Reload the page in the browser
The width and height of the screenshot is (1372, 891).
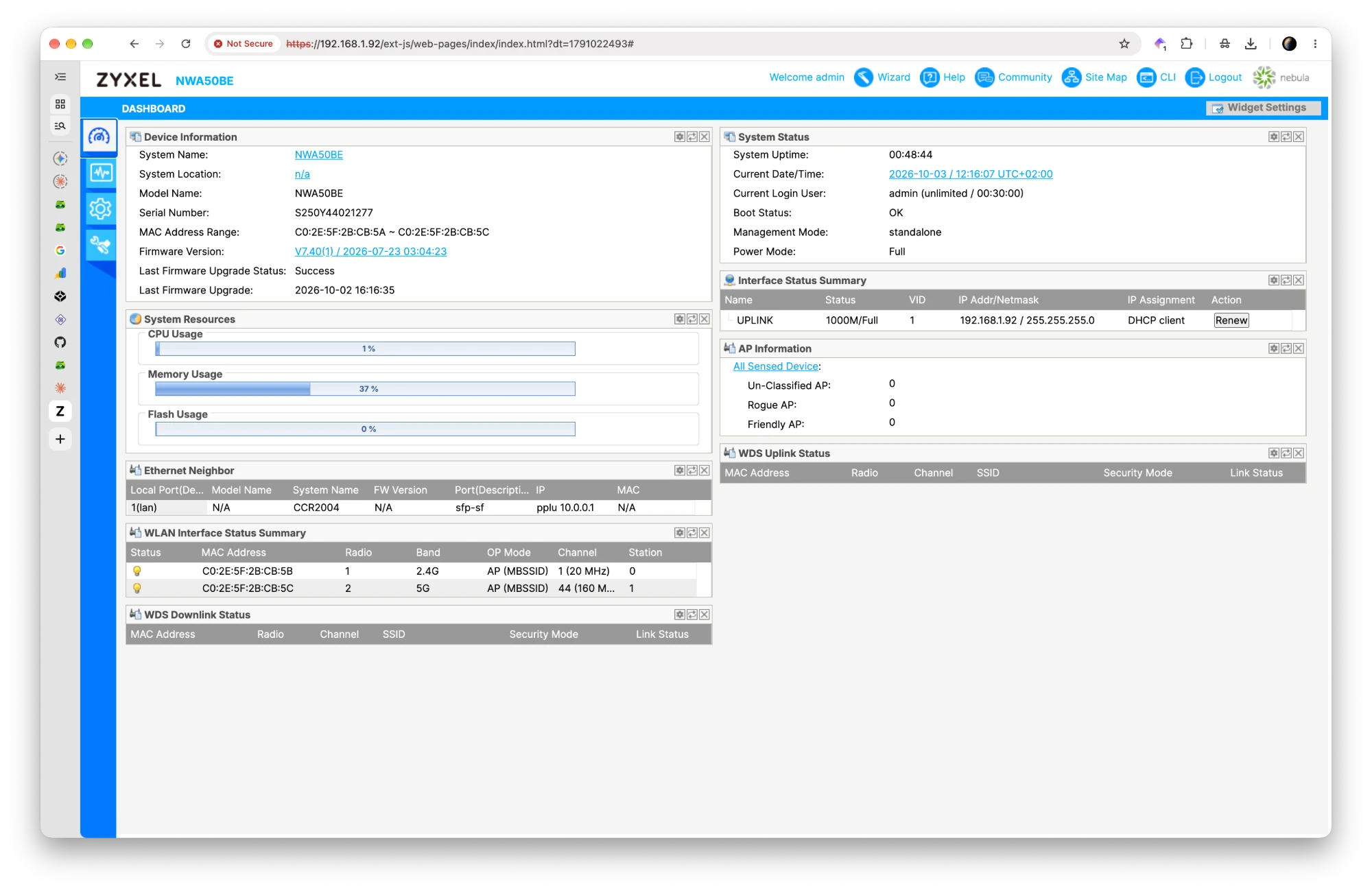(185, 44)
